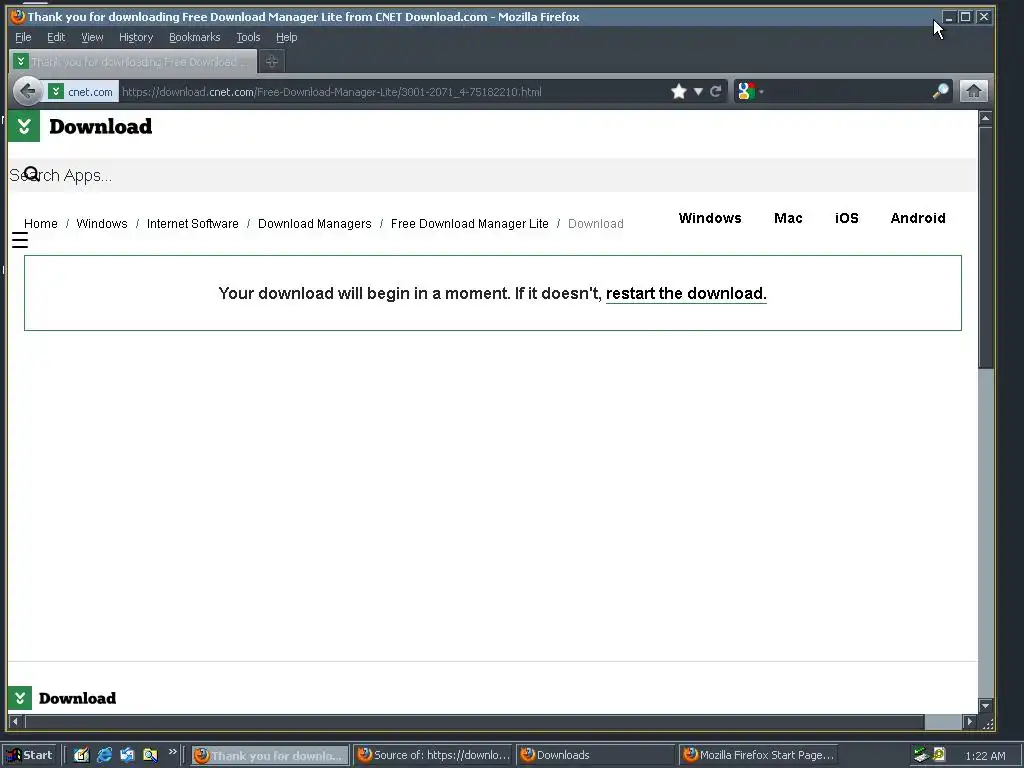
Task: Select the 'Thank you for downloading' browser tab
Action: coord(133,61)
